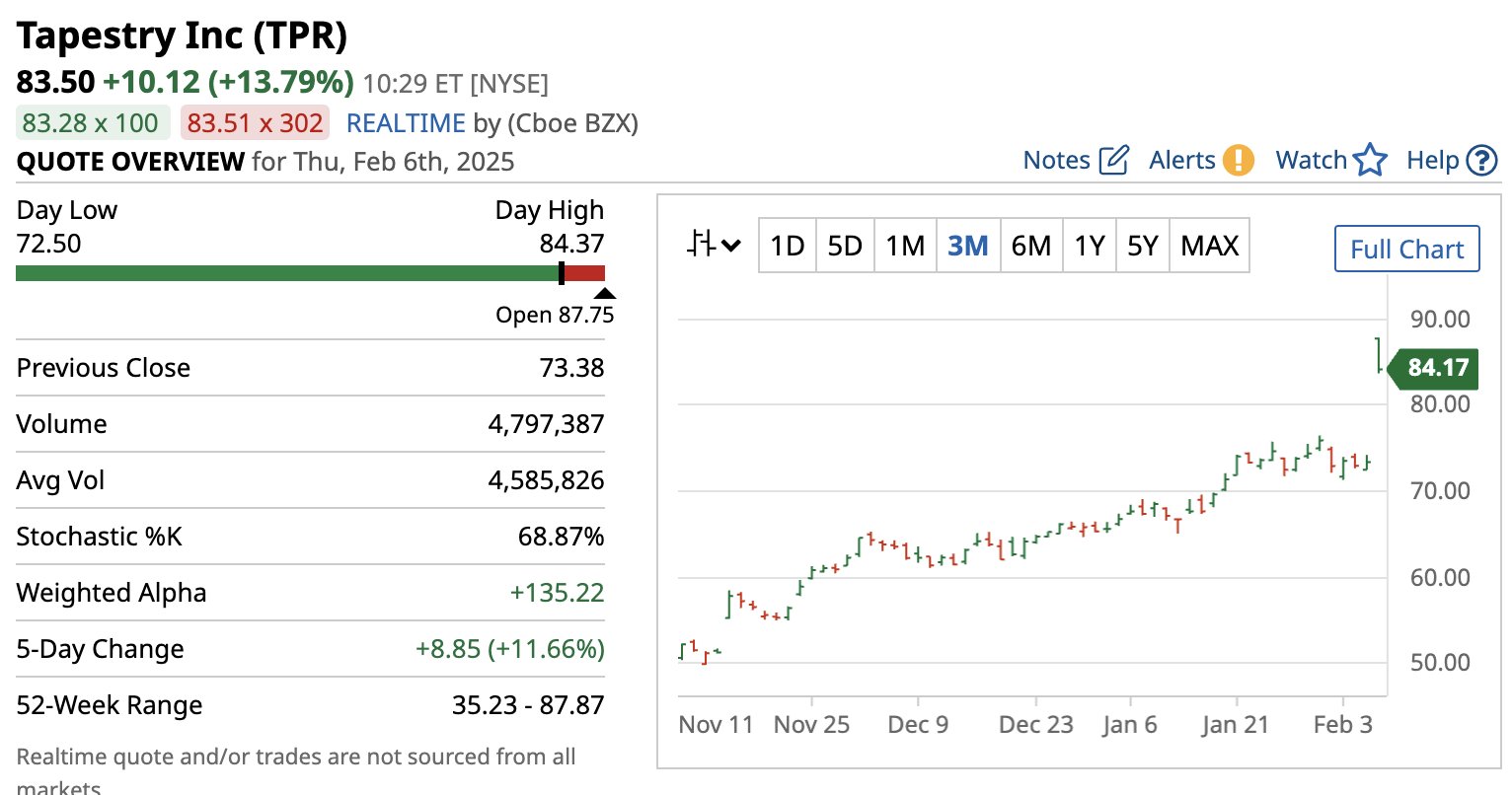Show the MAX chart history
The width and height of the screenshot is (1512, 795).
[x=1209, y=246]
